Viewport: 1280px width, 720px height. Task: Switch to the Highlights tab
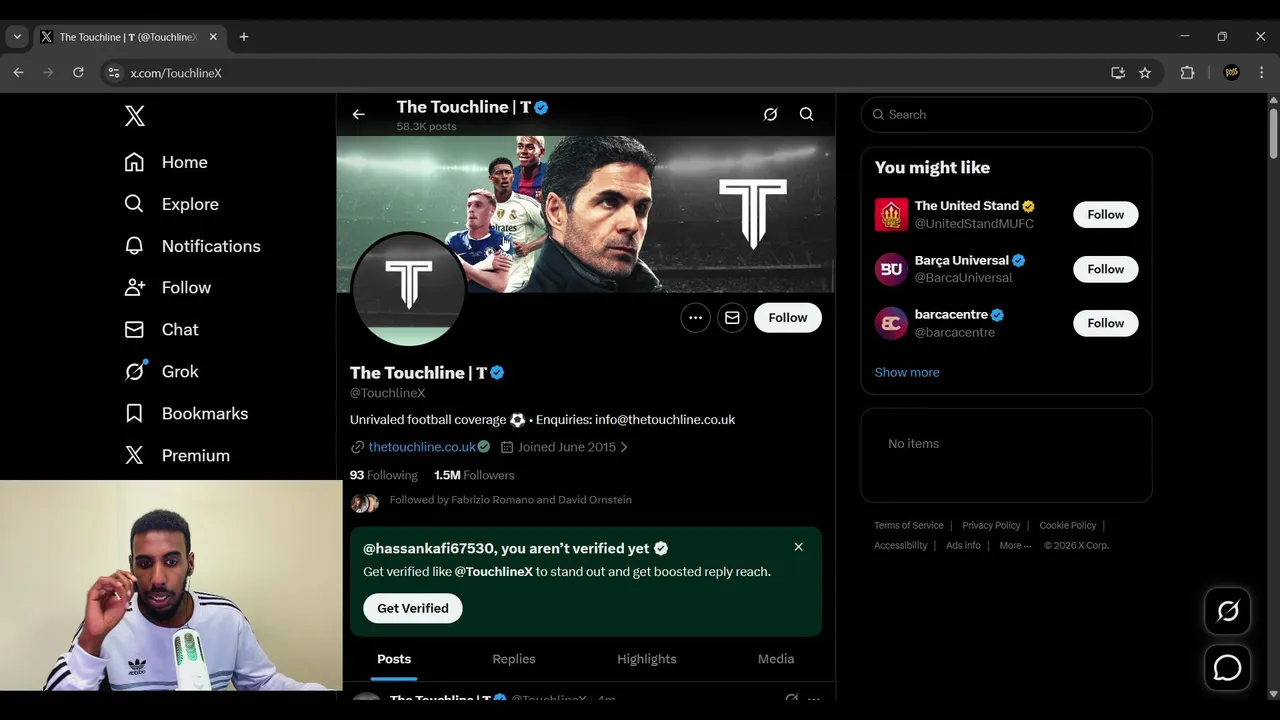pyautogui.click(x=647, y=659)
